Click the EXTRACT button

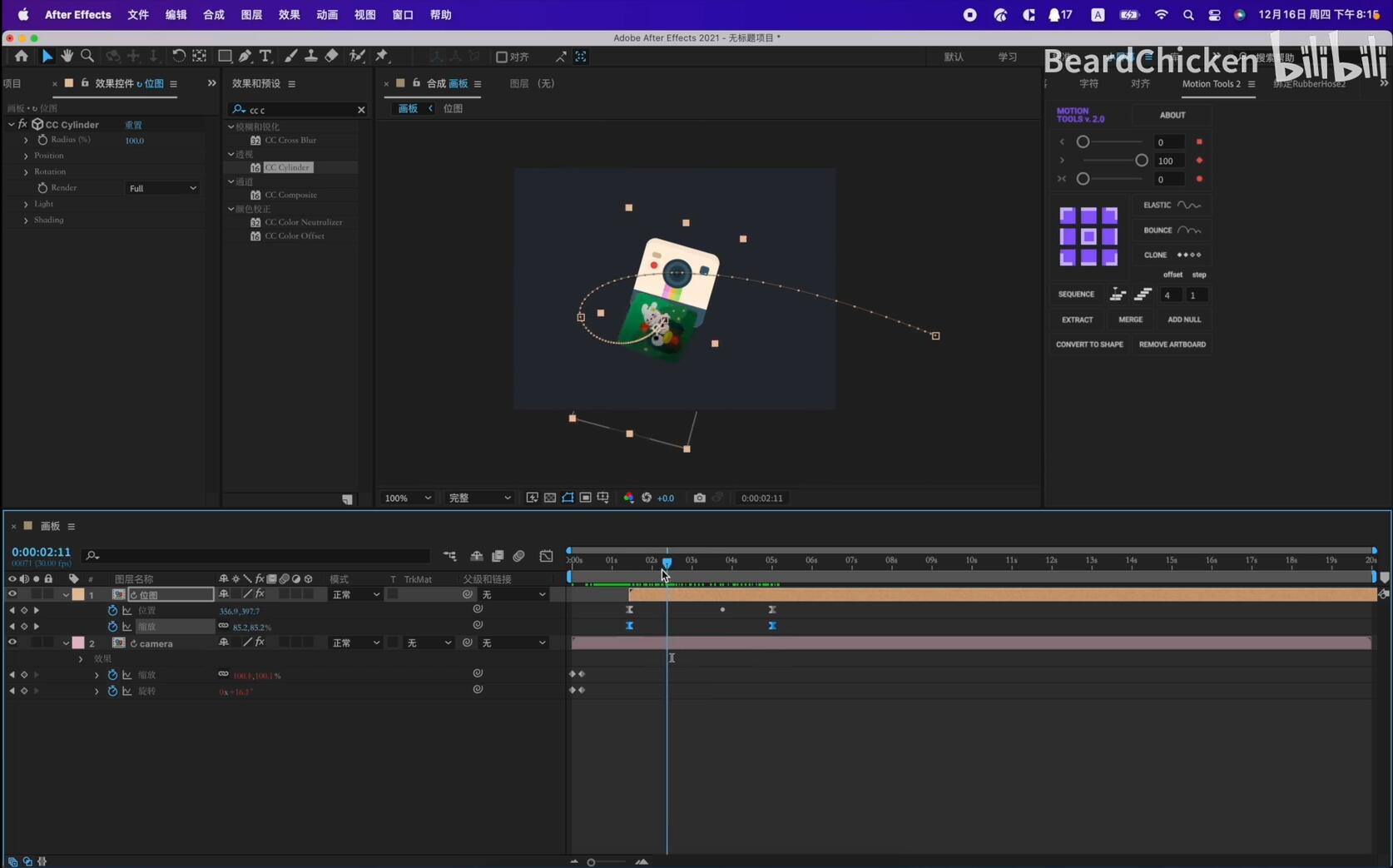click(x=1077, y=320)
